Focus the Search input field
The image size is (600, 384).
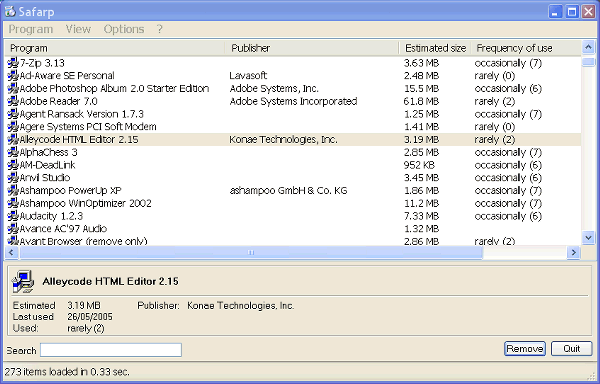pyautogui.click(x=111, y=350)
